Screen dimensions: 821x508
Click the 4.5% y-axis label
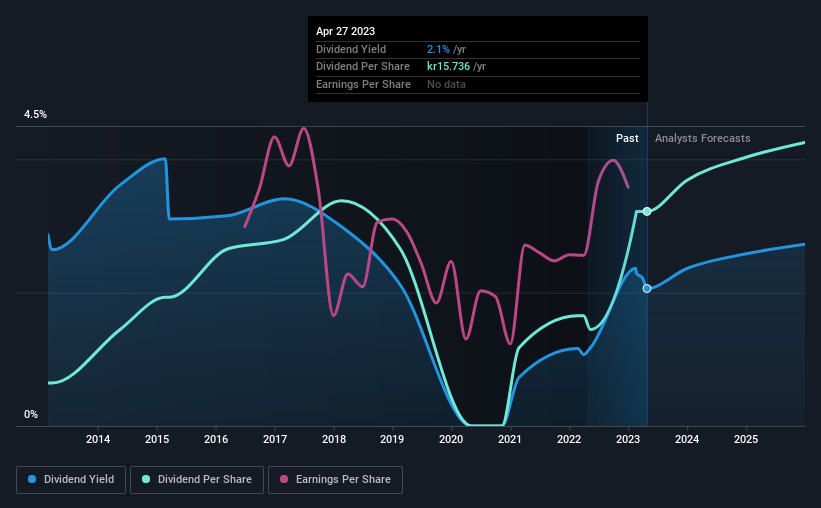point(36,114)
